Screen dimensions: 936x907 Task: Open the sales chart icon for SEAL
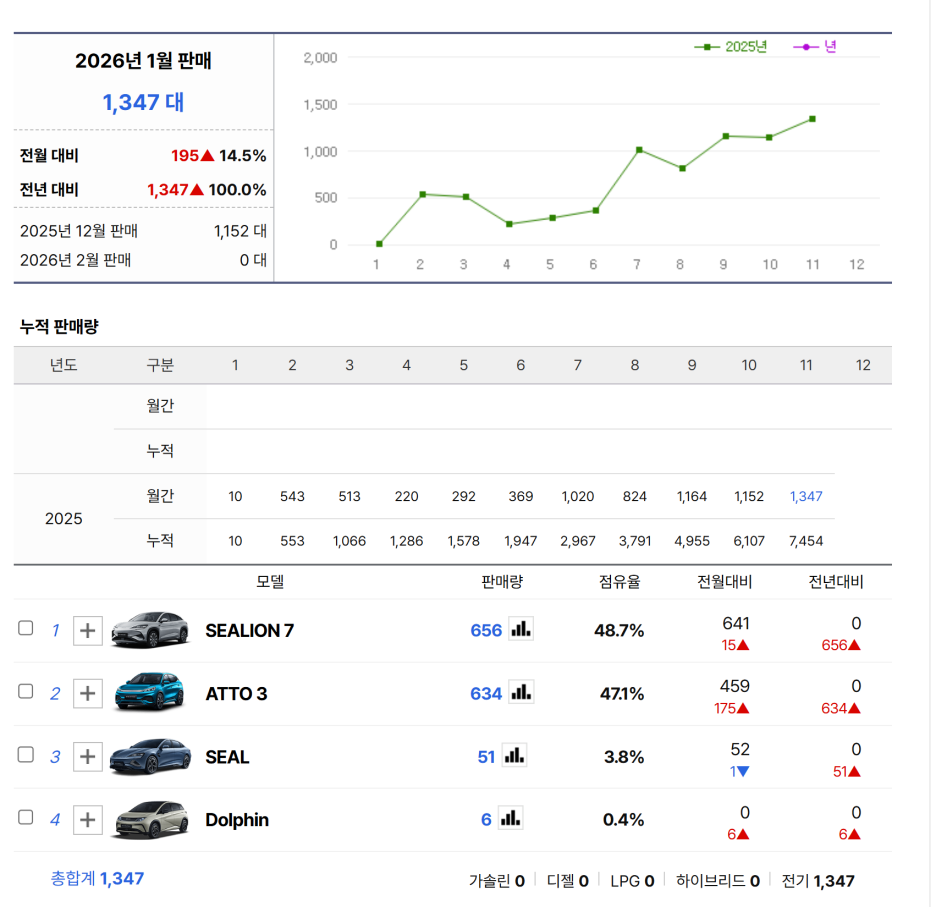(x=514, y=755)
